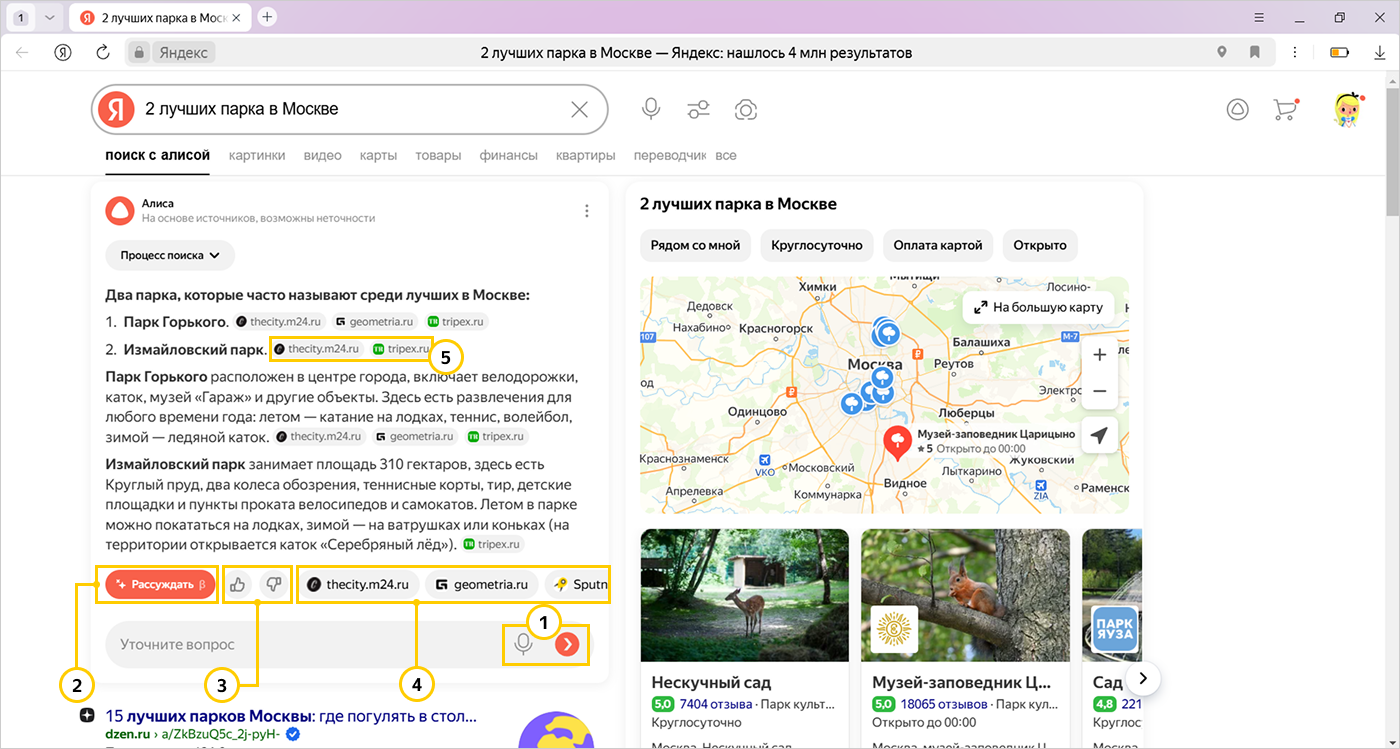This screenshot has width=1400, height=749.
Task: Open the shopping cart icon
Action: 1284,110
